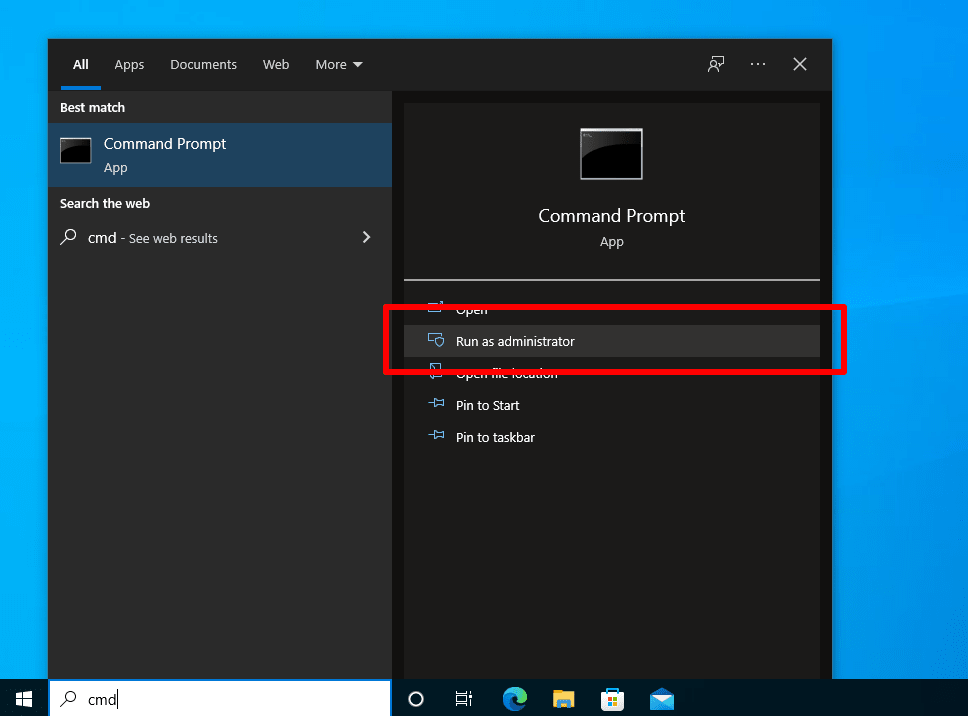Expand cmd web results arrow
The image size is (968, 716).
click(366, 237)
